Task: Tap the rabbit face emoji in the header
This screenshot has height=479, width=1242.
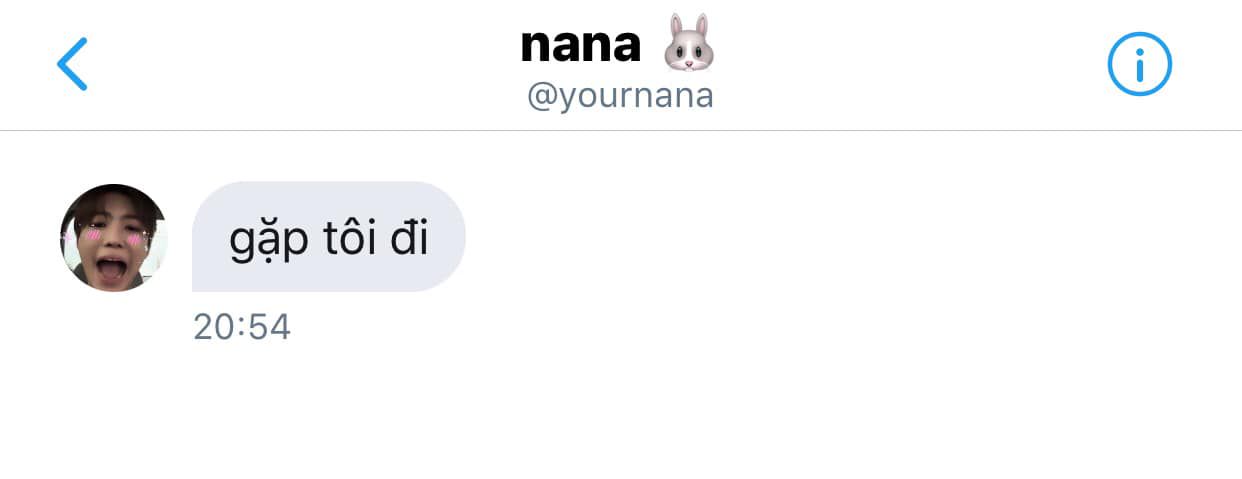Action: pyautogui.click(x=689, y=43)
